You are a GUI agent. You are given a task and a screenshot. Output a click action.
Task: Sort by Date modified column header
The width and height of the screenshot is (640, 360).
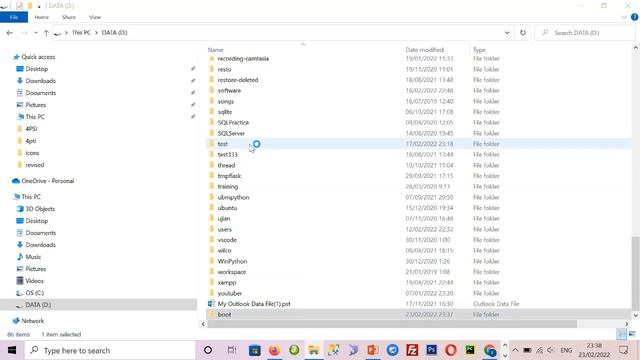pyautogui.click(x=424, y=50)
